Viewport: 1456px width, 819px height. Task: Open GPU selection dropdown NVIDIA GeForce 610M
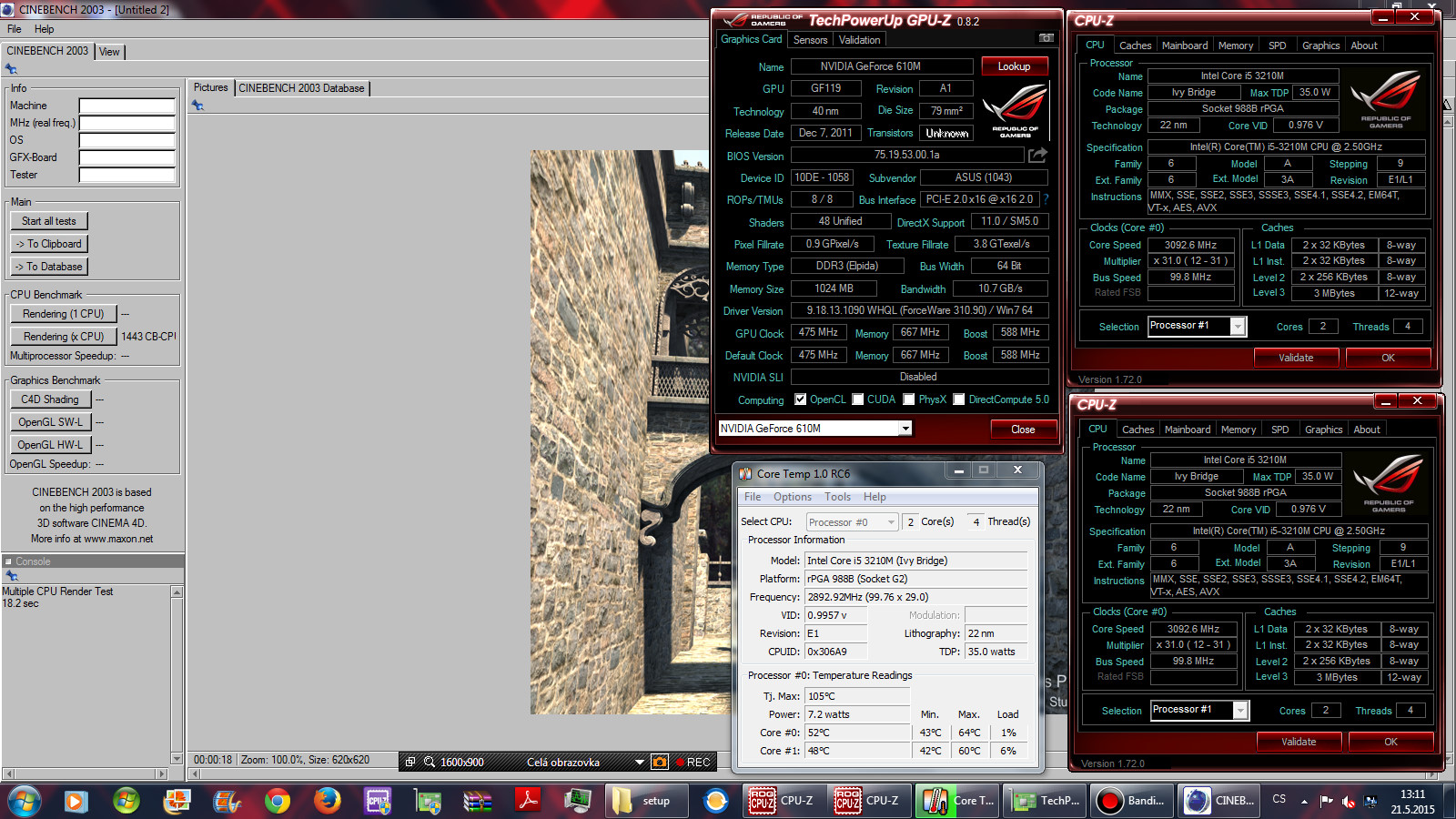coord(905,429)
